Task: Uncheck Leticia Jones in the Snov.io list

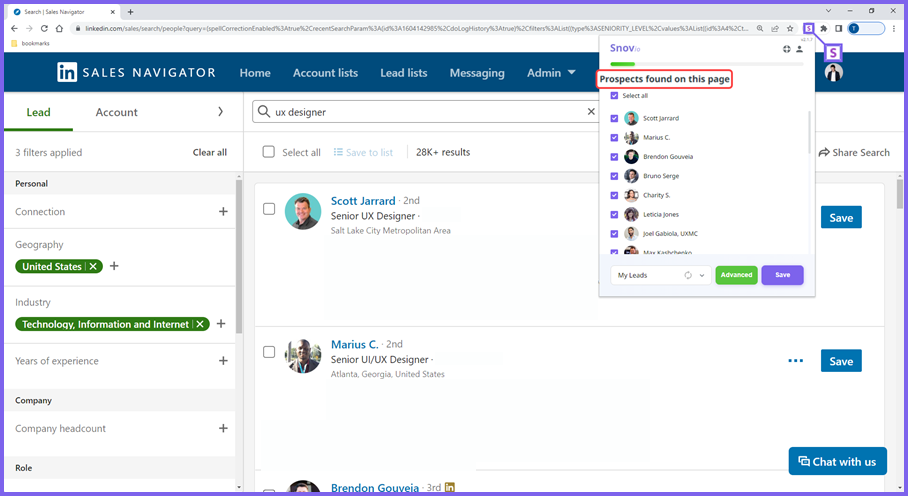Action: (614, 215)
